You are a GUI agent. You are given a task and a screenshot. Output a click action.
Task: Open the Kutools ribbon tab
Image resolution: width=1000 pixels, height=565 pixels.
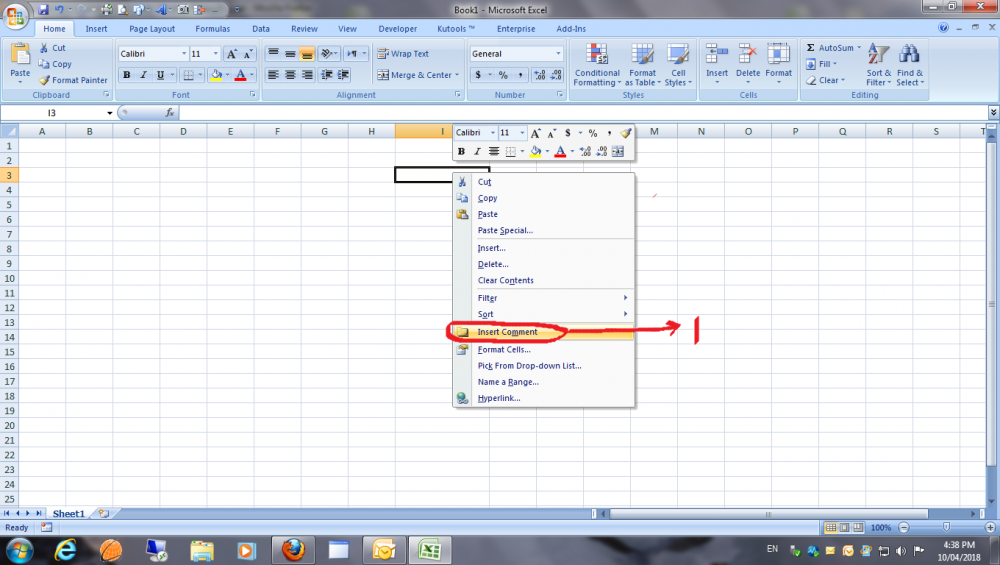pyautogui.click(x=455, y=29)
